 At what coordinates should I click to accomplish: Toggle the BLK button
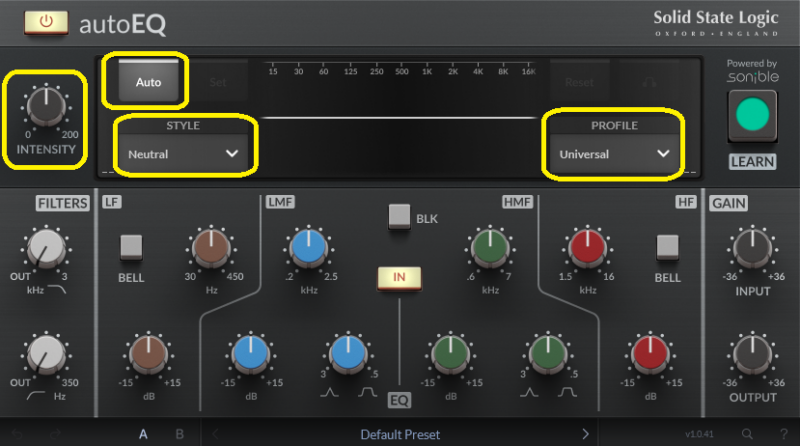click(x=399, y=216)
